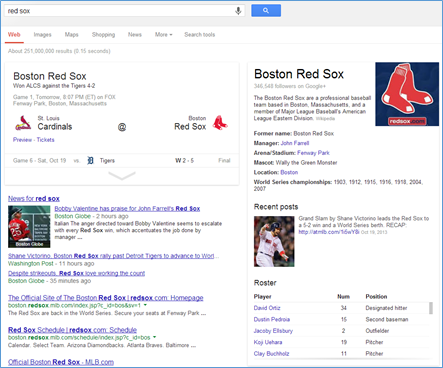
Task: Click the roster list scrollbar
Action: coord(431,308)
